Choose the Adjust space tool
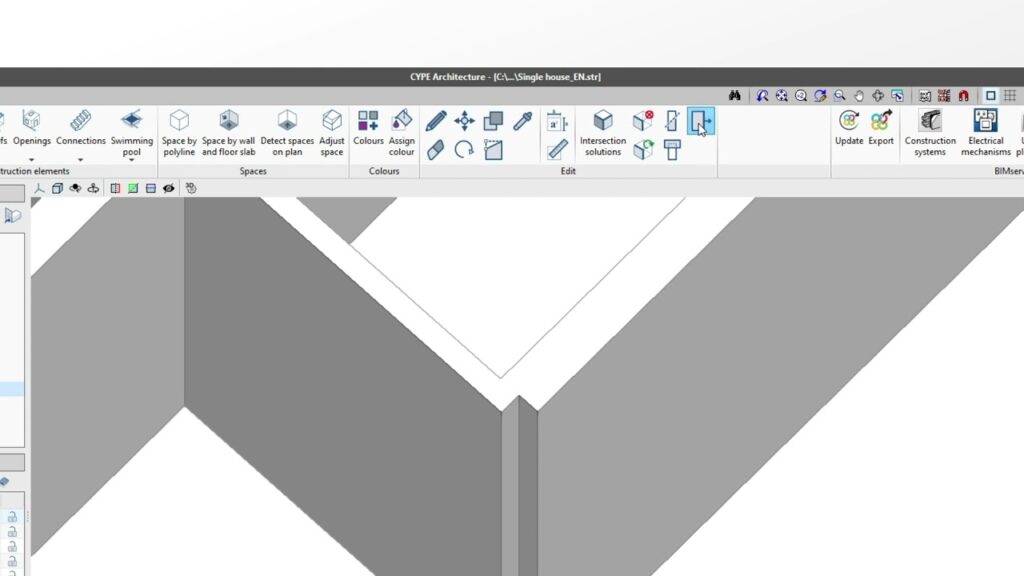This screenshot has height=576, width=1024. [x=332, y=132]
